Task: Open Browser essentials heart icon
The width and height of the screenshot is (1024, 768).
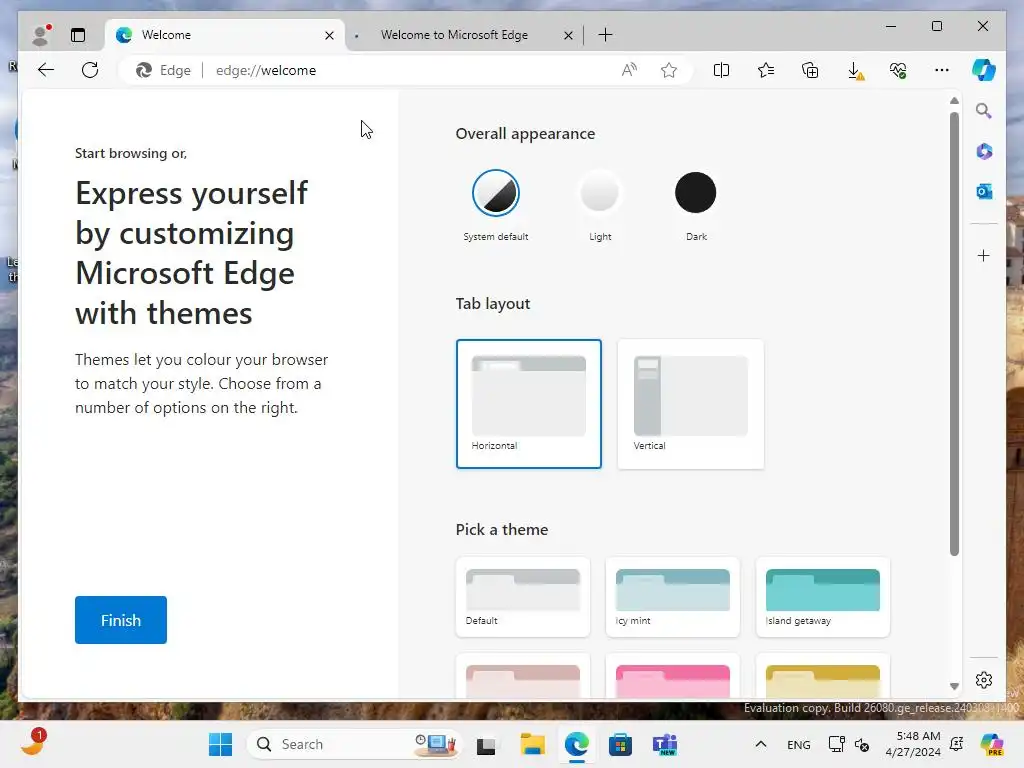Action: pyautogui.click(x=898, y=70)
